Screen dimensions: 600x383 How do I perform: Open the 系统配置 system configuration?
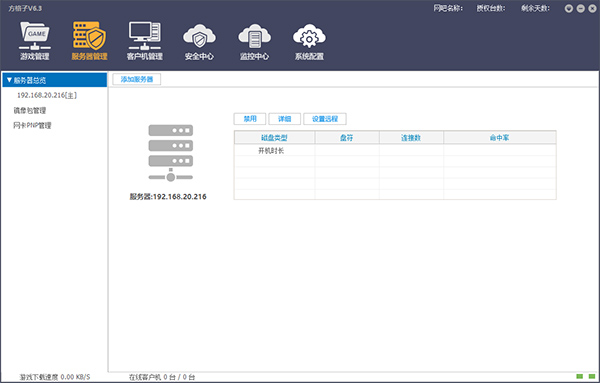[x=309, y=41]
